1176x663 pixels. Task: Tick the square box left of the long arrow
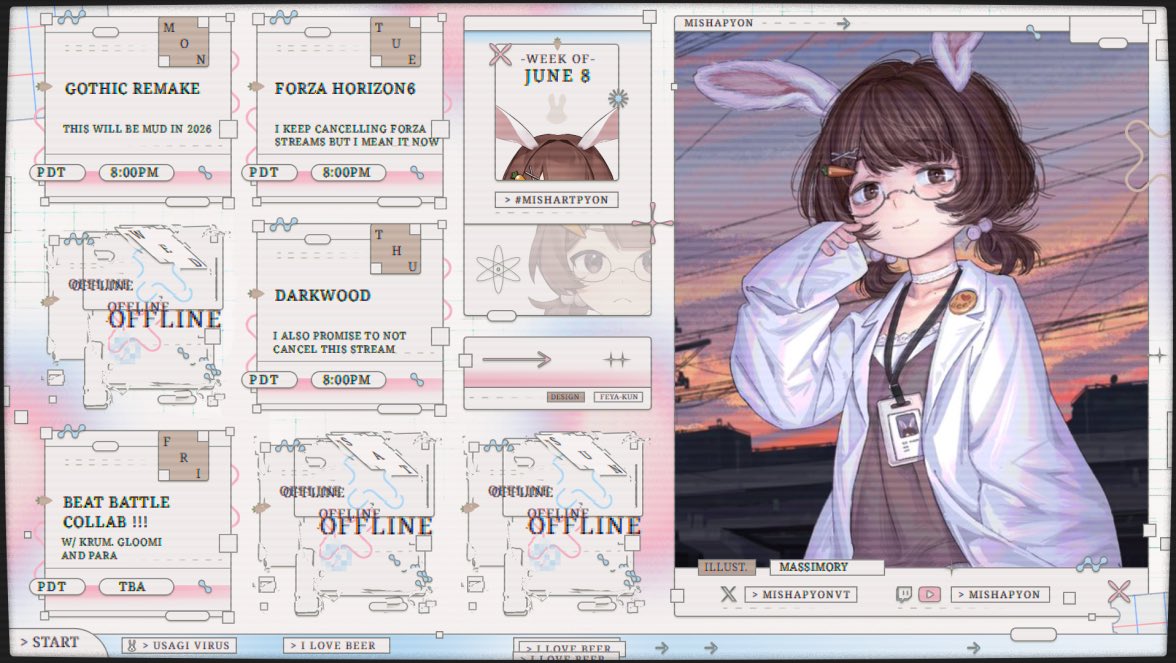click(x=466, y=361)
